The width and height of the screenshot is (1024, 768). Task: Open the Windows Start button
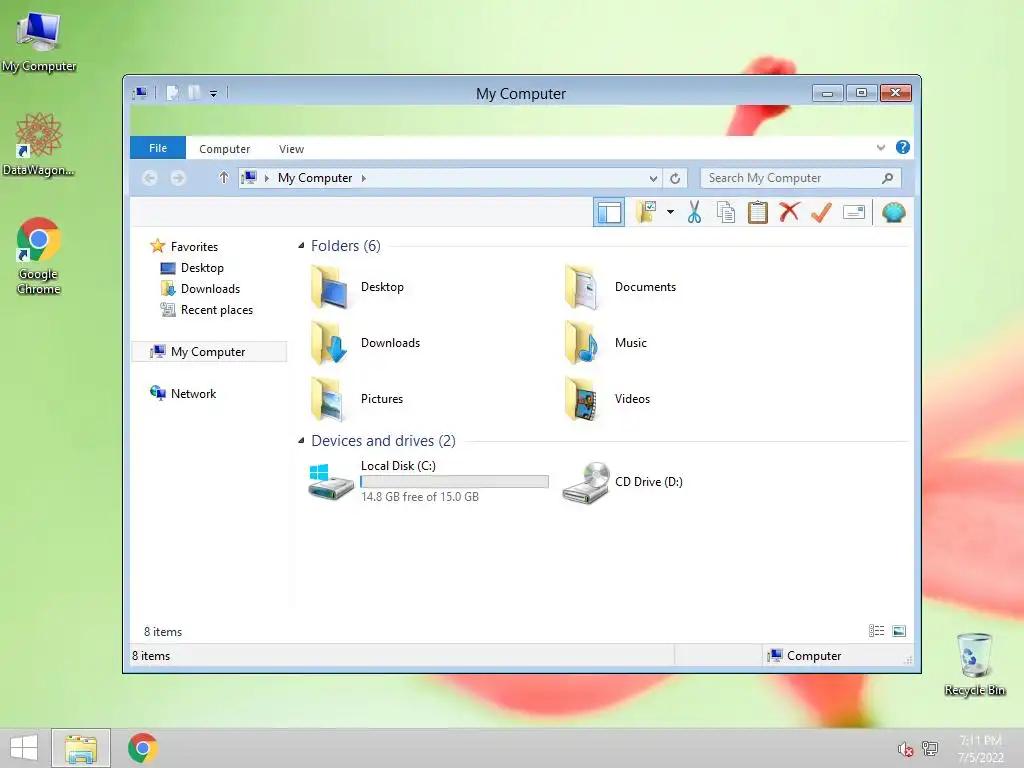[24, 747]
